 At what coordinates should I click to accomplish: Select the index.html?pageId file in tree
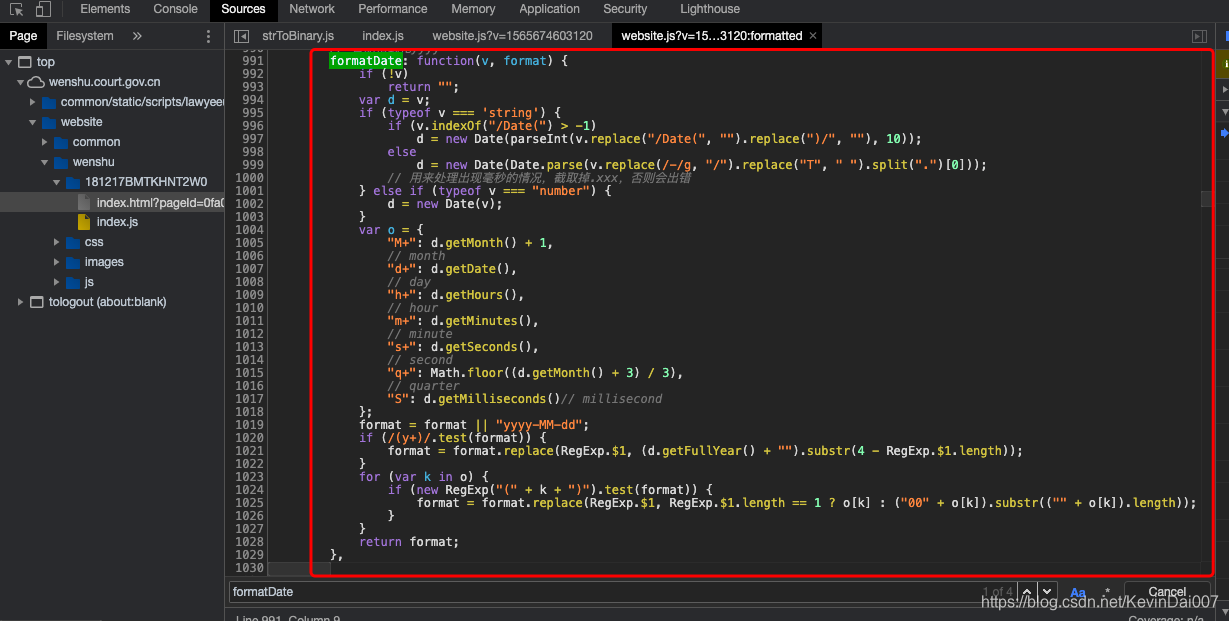tap(112, 202)
